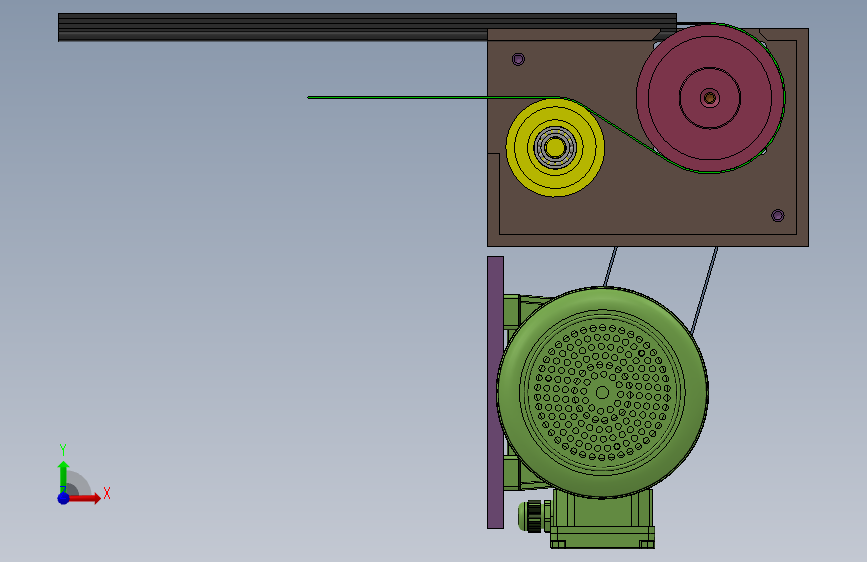Click the purple screw at housing top-left
Image resolution: width=867 pixels, height=562 pixels.
[518, 59]
